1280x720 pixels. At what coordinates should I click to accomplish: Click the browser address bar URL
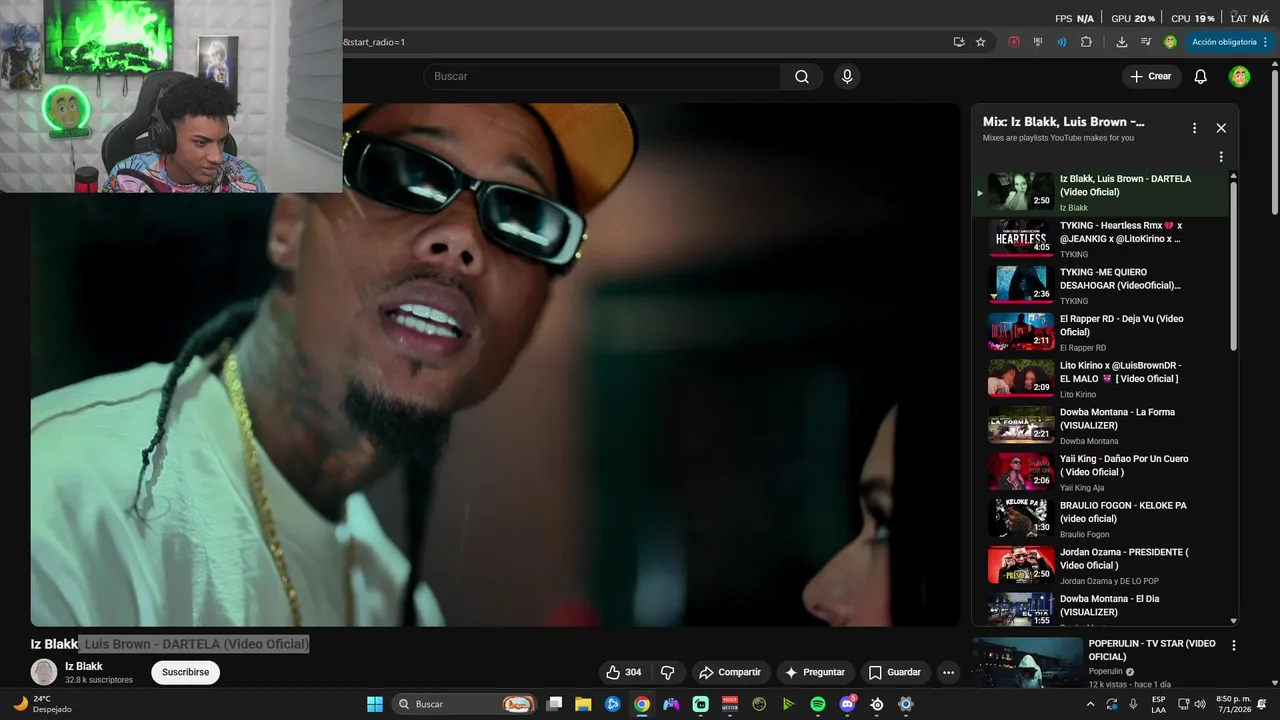coord(640,42)
